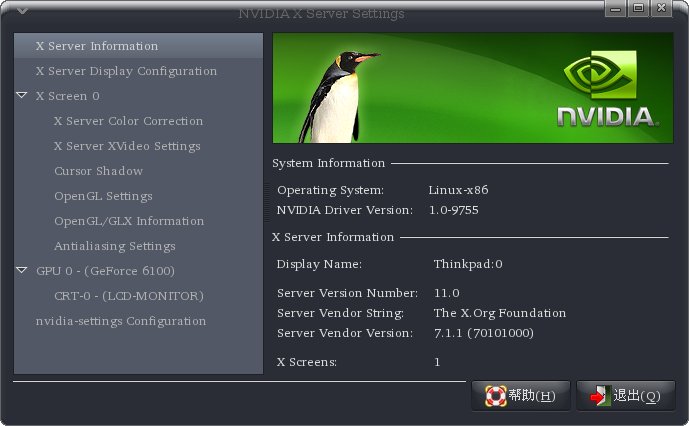Open X Server Color Correction
The width and height of the screenshot is (689, 426).
tap(128, 121)
